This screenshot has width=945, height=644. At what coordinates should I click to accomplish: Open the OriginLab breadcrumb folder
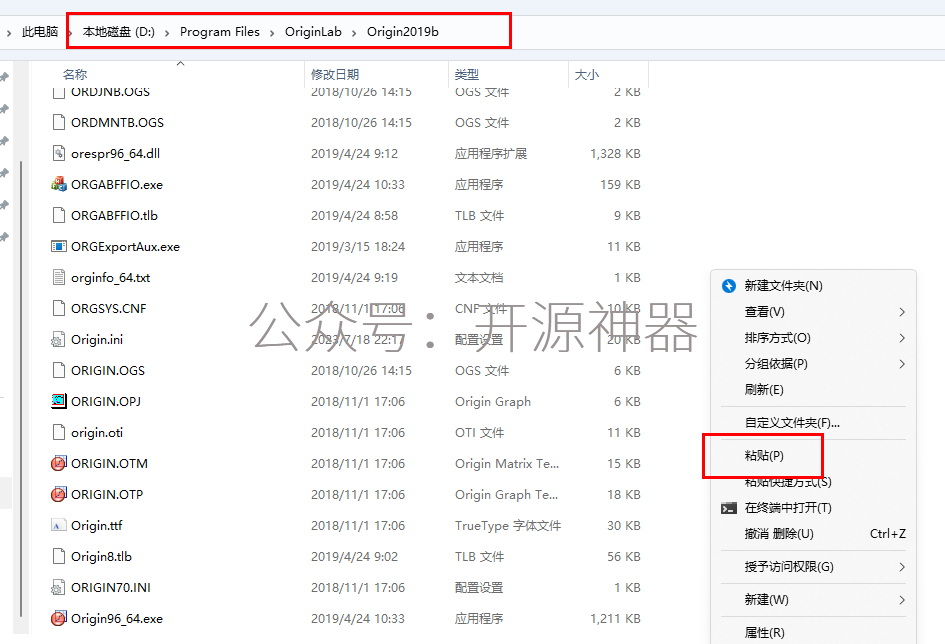pos(313,32)
